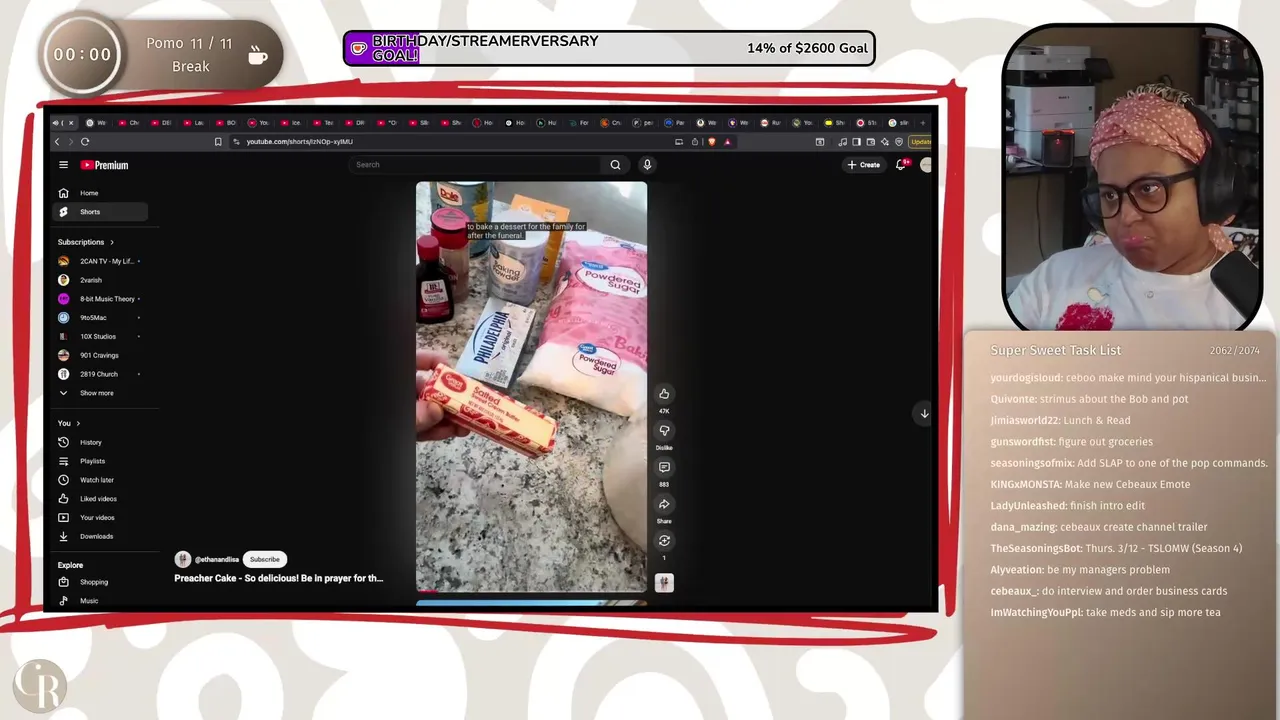The height and width of the screenshot is (720, 1280).
Task: Open comments with the 883 comments icon
Action: tap(664, 467)
